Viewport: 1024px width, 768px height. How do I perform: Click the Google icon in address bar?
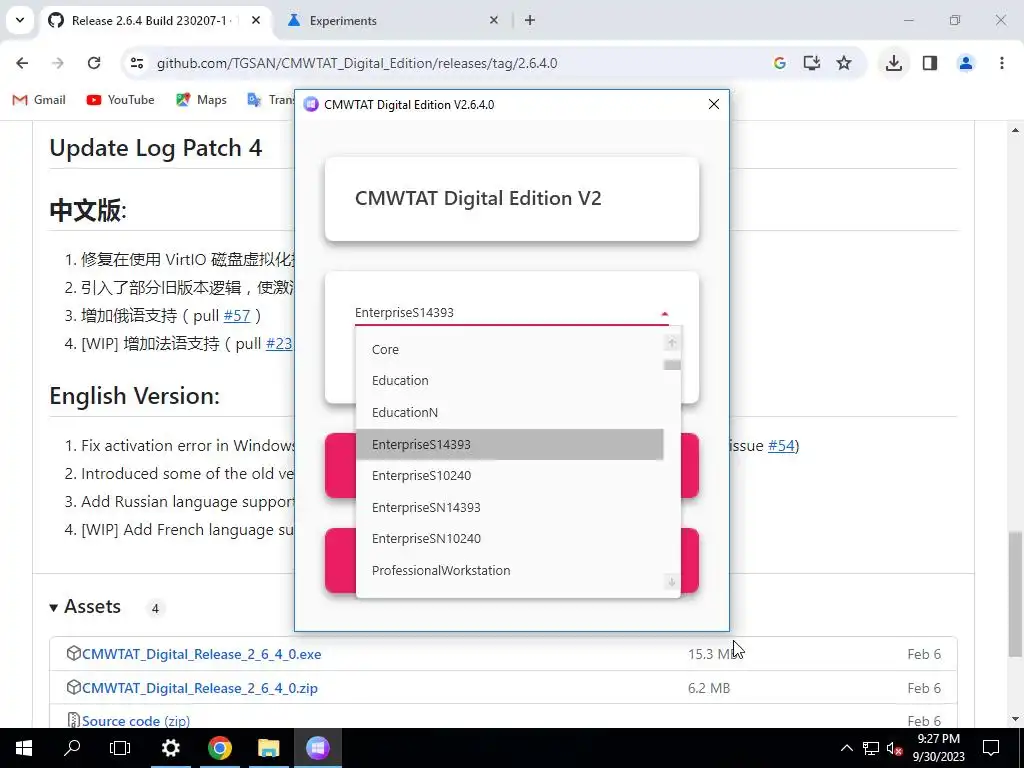point(779,63)
